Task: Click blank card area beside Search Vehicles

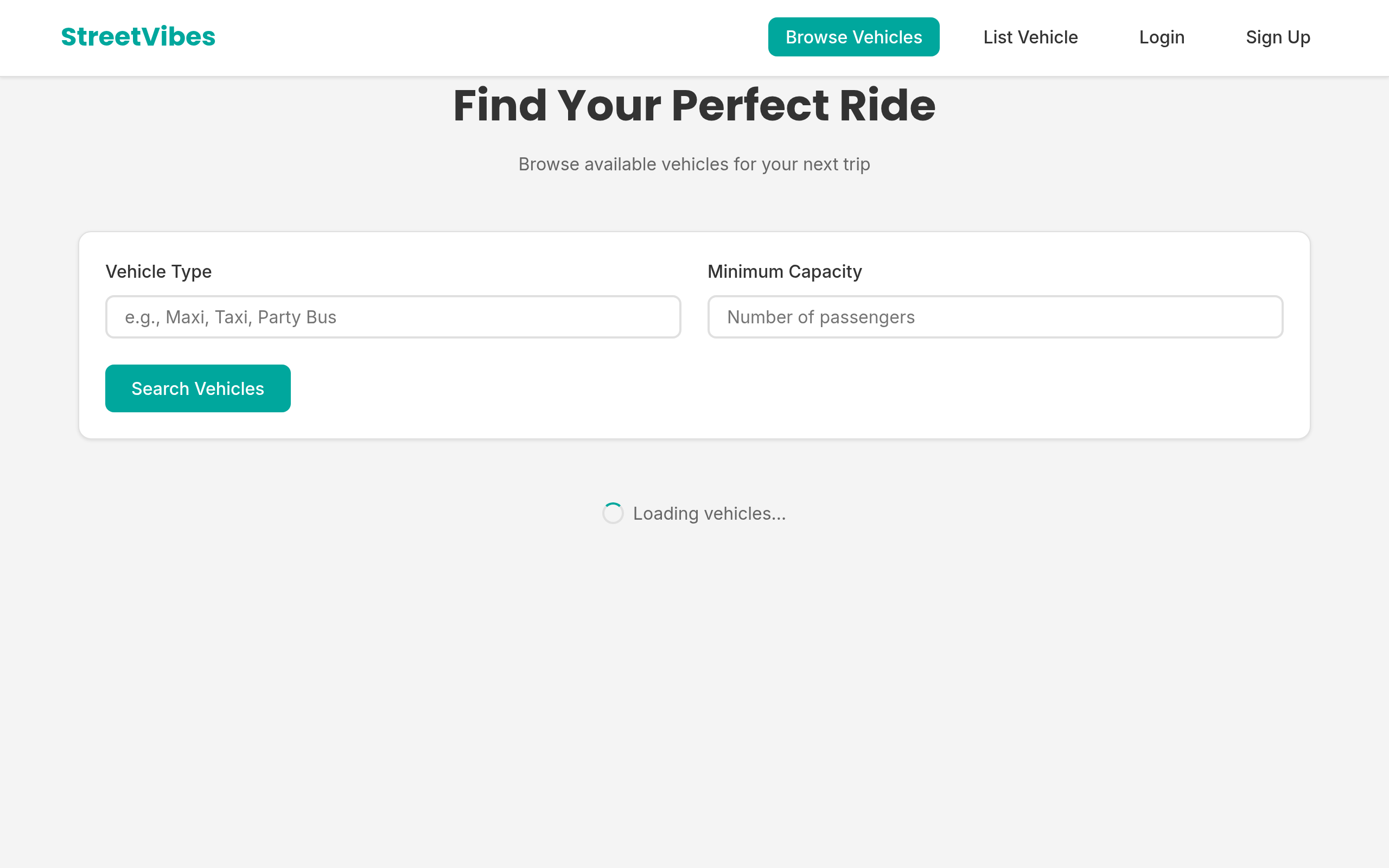Action: 746,388
